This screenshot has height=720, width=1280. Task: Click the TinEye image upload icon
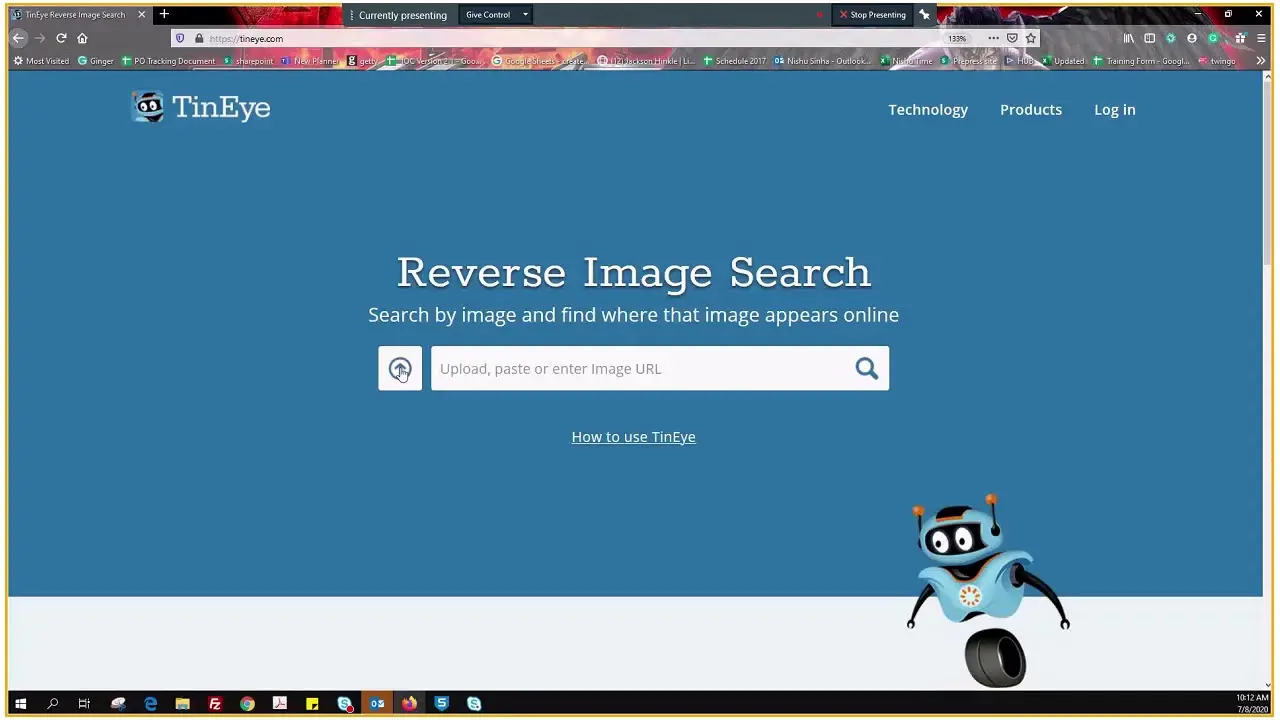400,369
